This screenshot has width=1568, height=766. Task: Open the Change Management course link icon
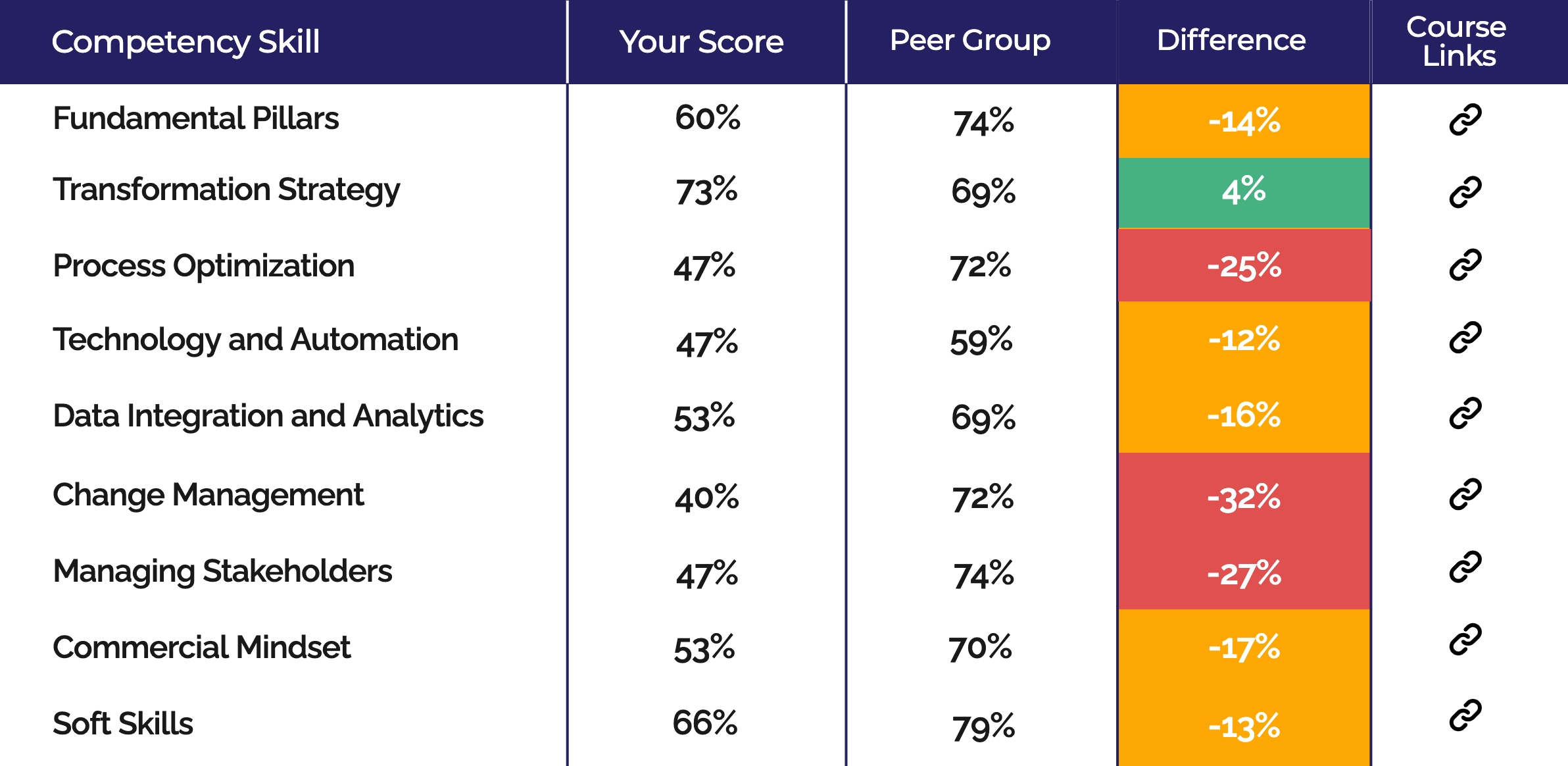pos(1465,494)
